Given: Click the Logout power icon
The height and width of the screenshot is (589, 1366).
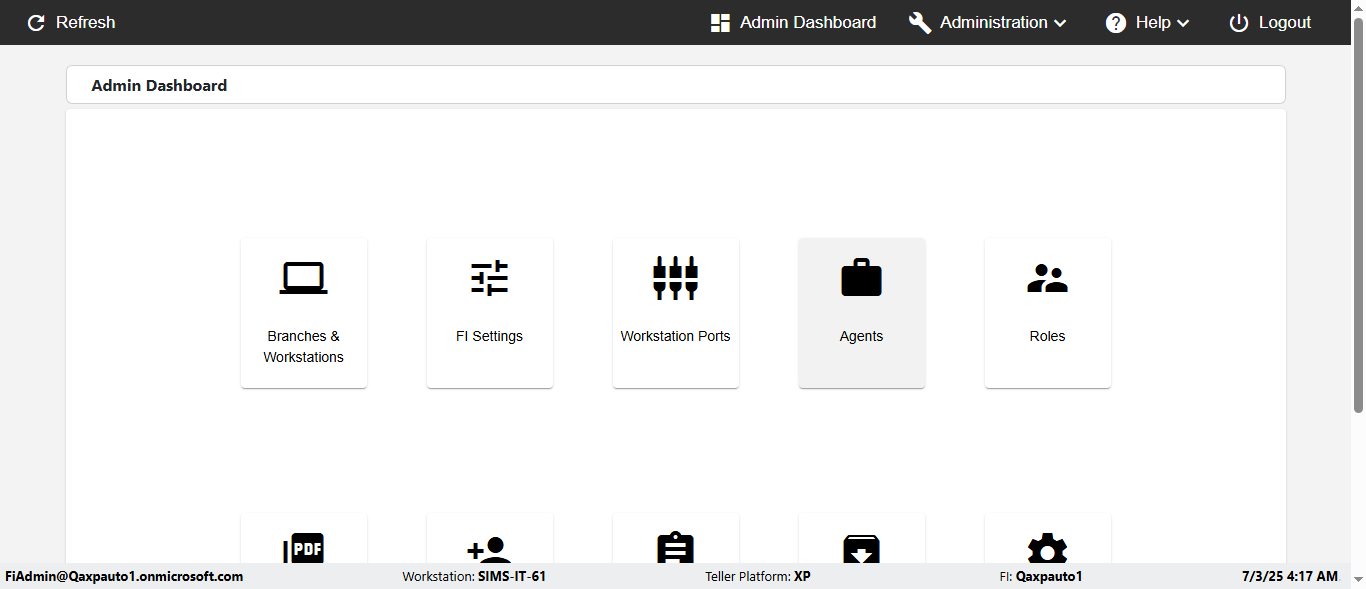Looking at the screenshot, I should [x=1239, y=23].
